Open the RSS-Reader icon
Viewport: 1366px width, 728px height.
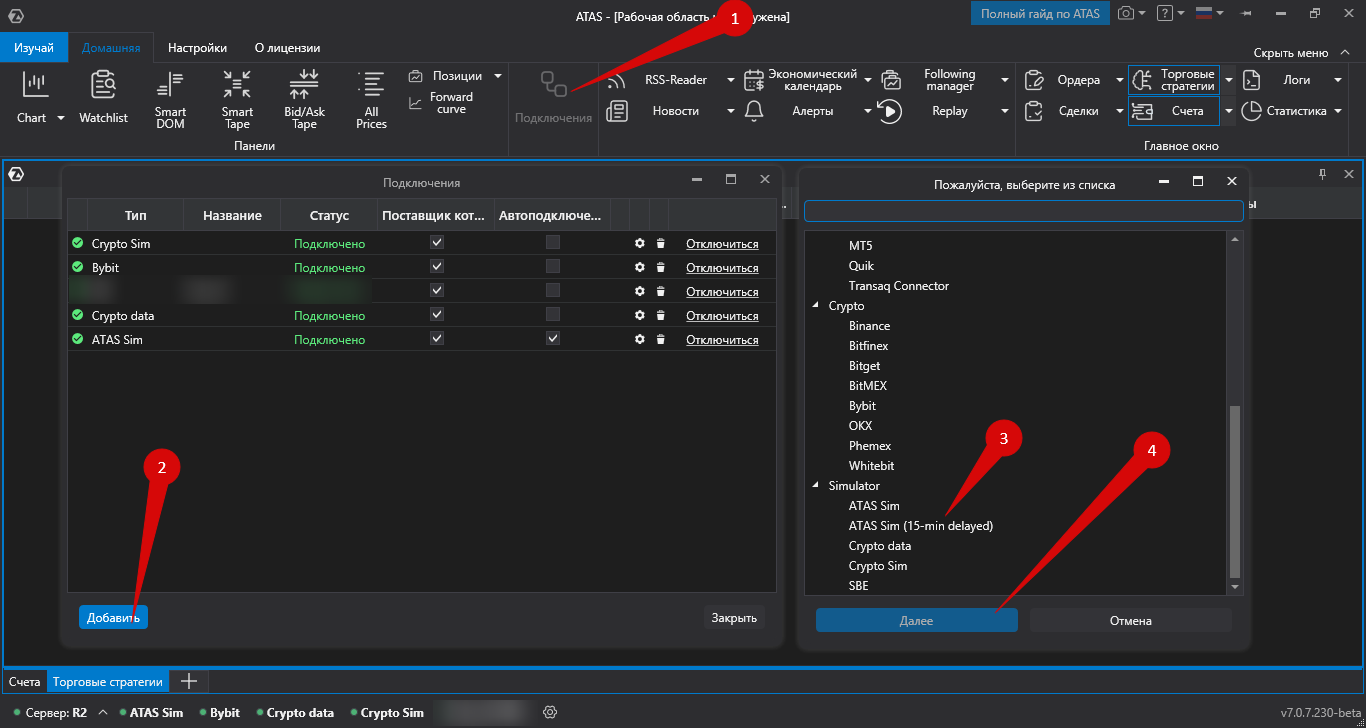(617, 80)
